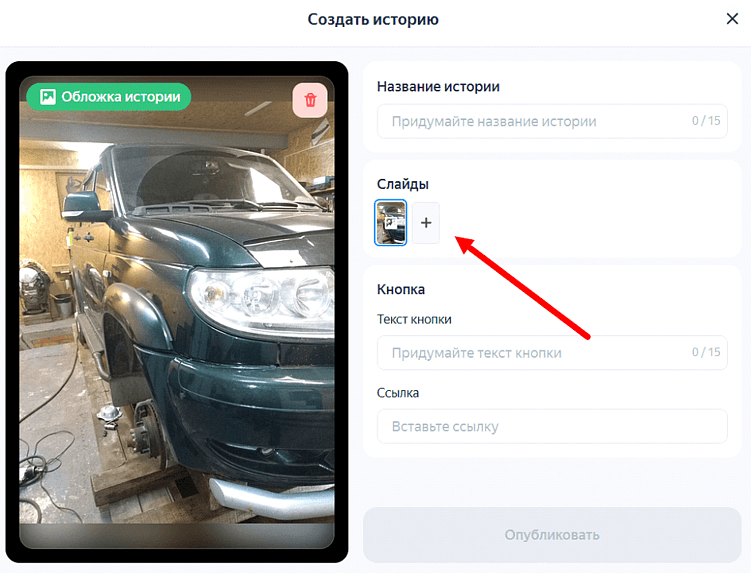
Task: Click the car headlight in cover preview
Action: (261, 299)
